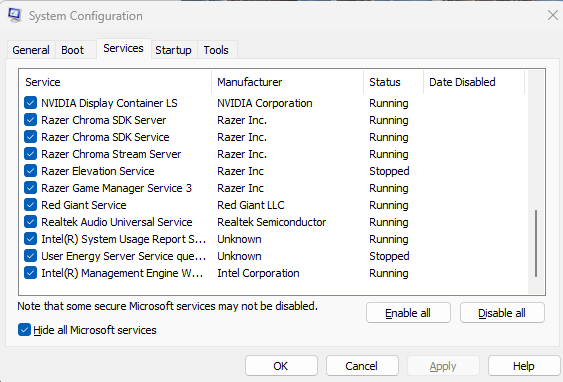Toggle Intel(R) Management Engine checkbox
The width and height of the screenshot is (563, 382).
(x=31, y=273)
